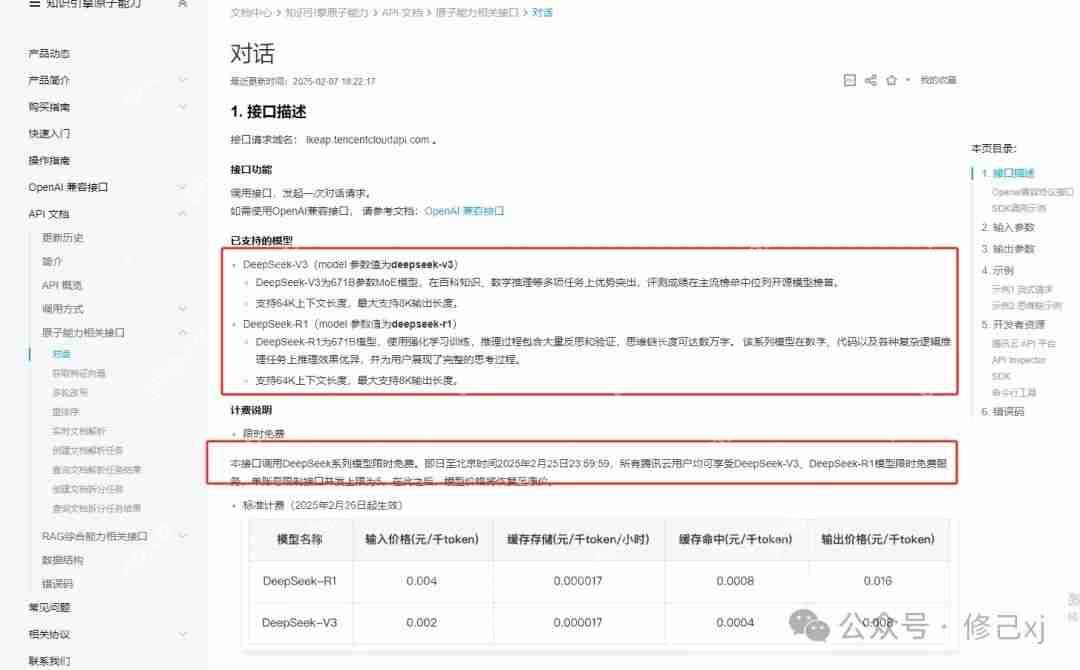This screenshot has width=1080, height=670.
Task: Click the star favorite icon
Action: tap(891, 81)
